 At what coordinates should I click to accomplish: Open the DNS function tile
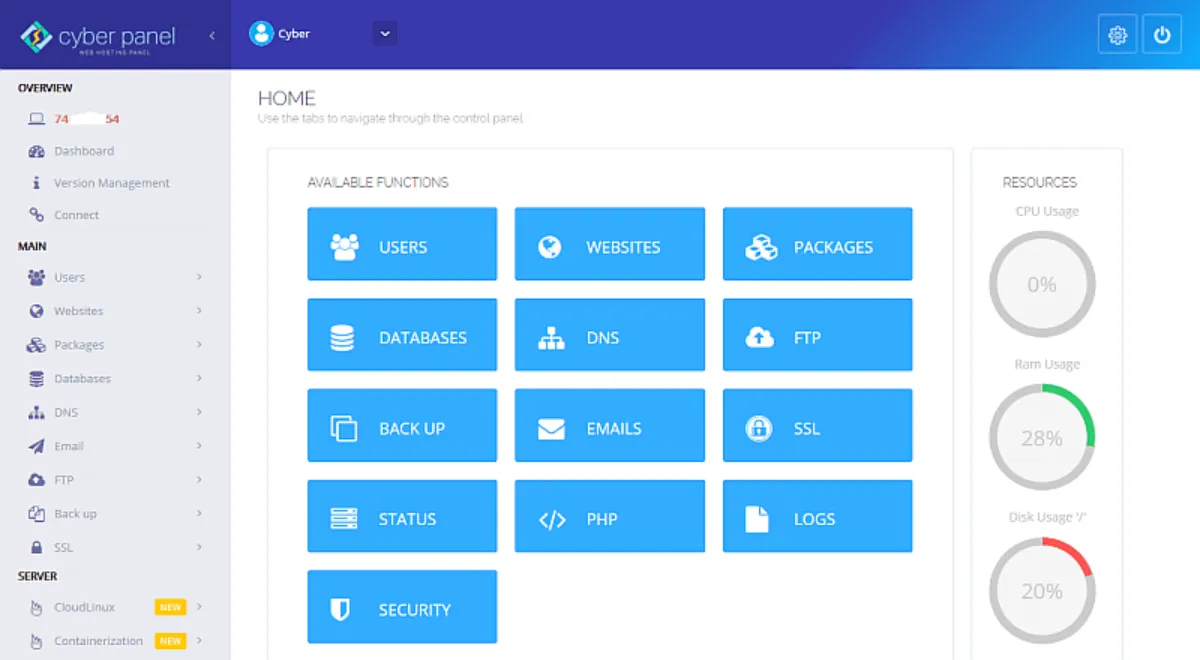pyautogui.click(x=610, y=334)
